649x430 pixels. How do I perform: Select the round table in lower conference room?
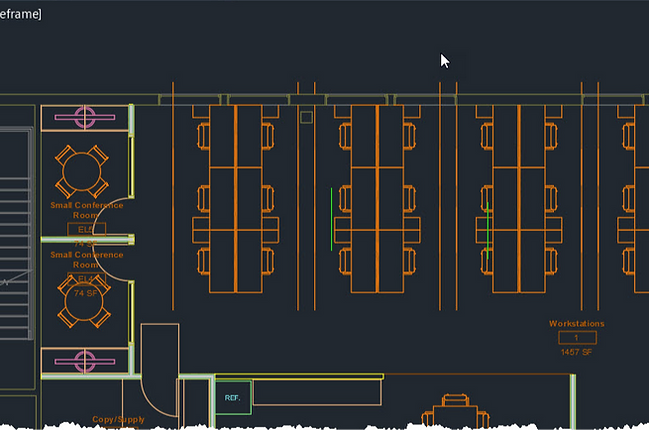point(84,301)
